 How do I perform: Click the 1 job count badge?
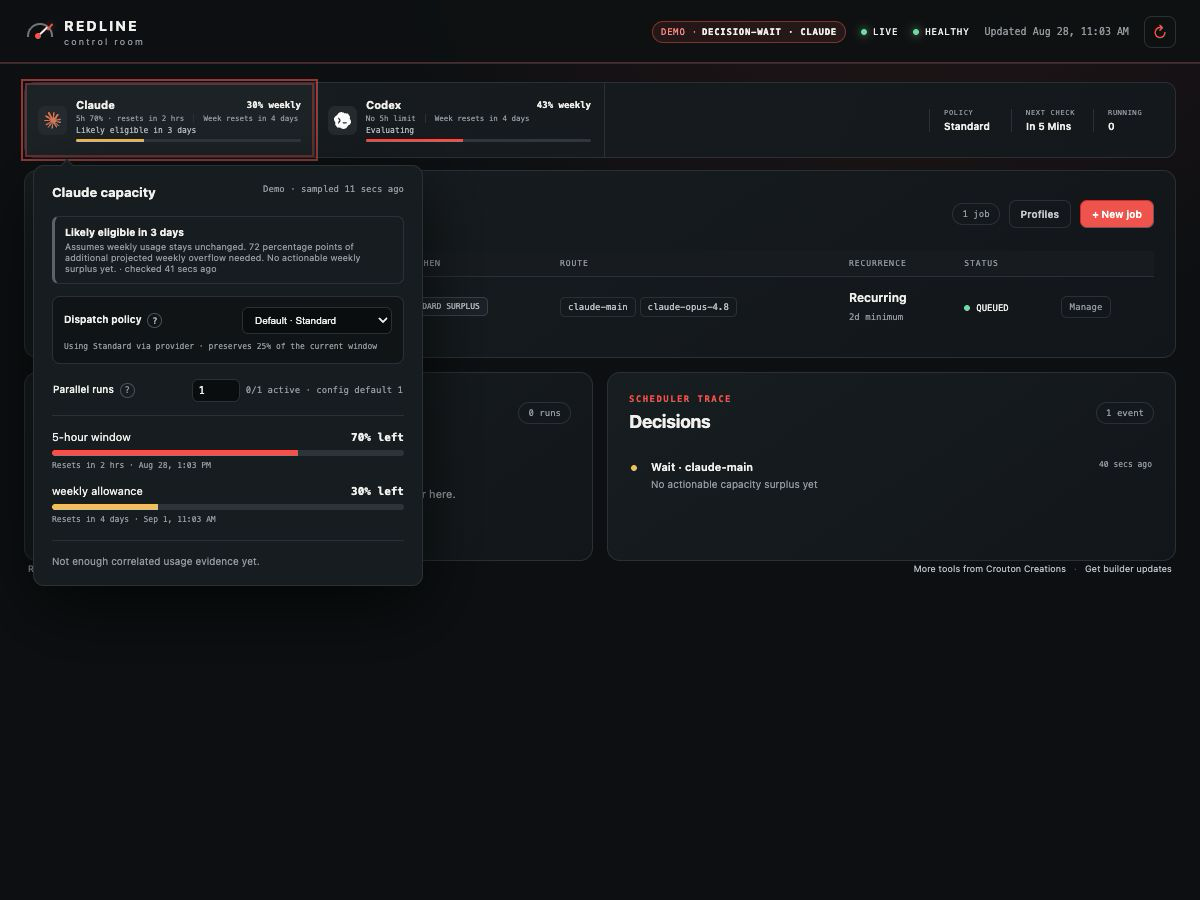point(975,214)
